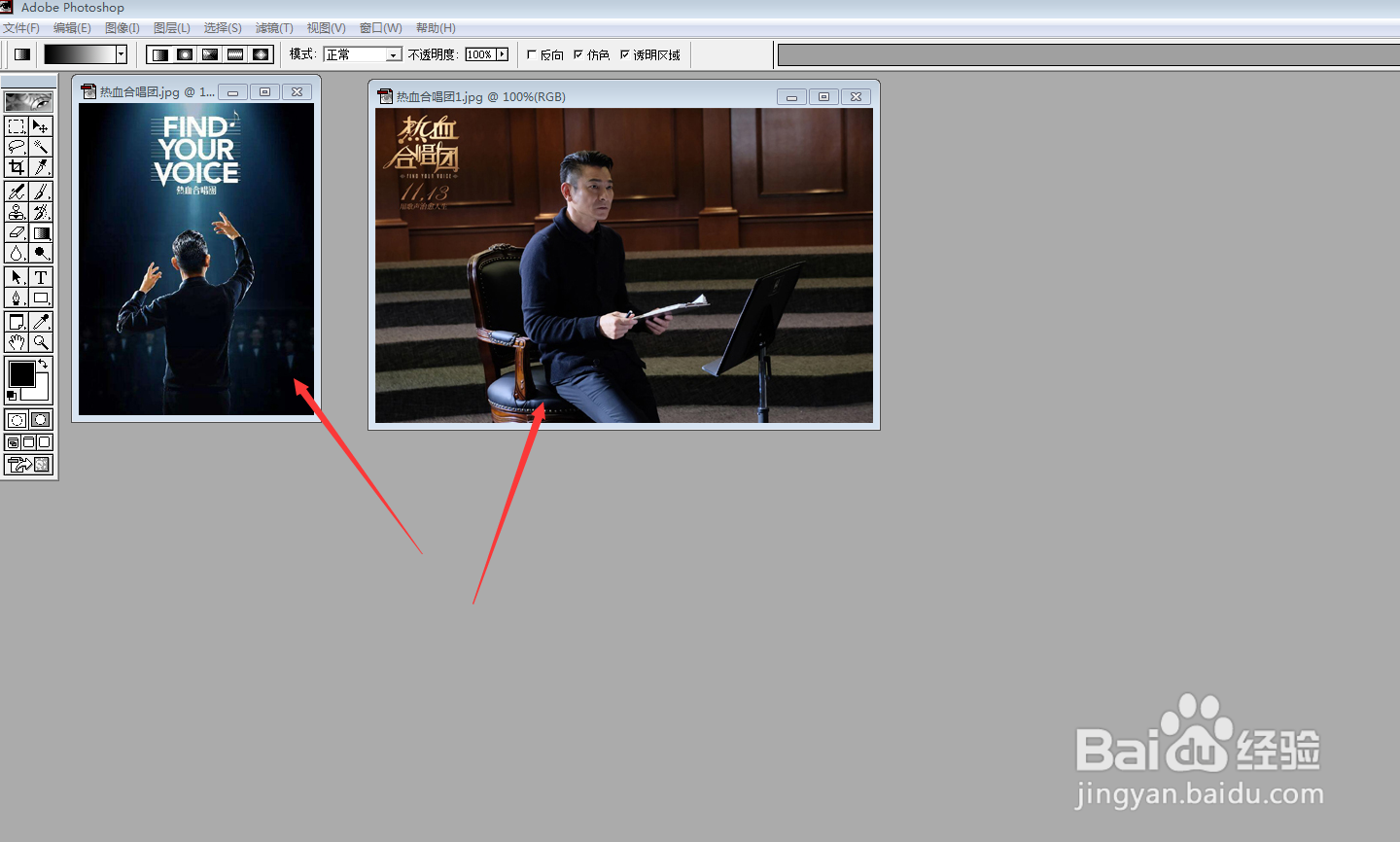
Task: Choose Radial gradient type
Action: click(x=185, y=54)
